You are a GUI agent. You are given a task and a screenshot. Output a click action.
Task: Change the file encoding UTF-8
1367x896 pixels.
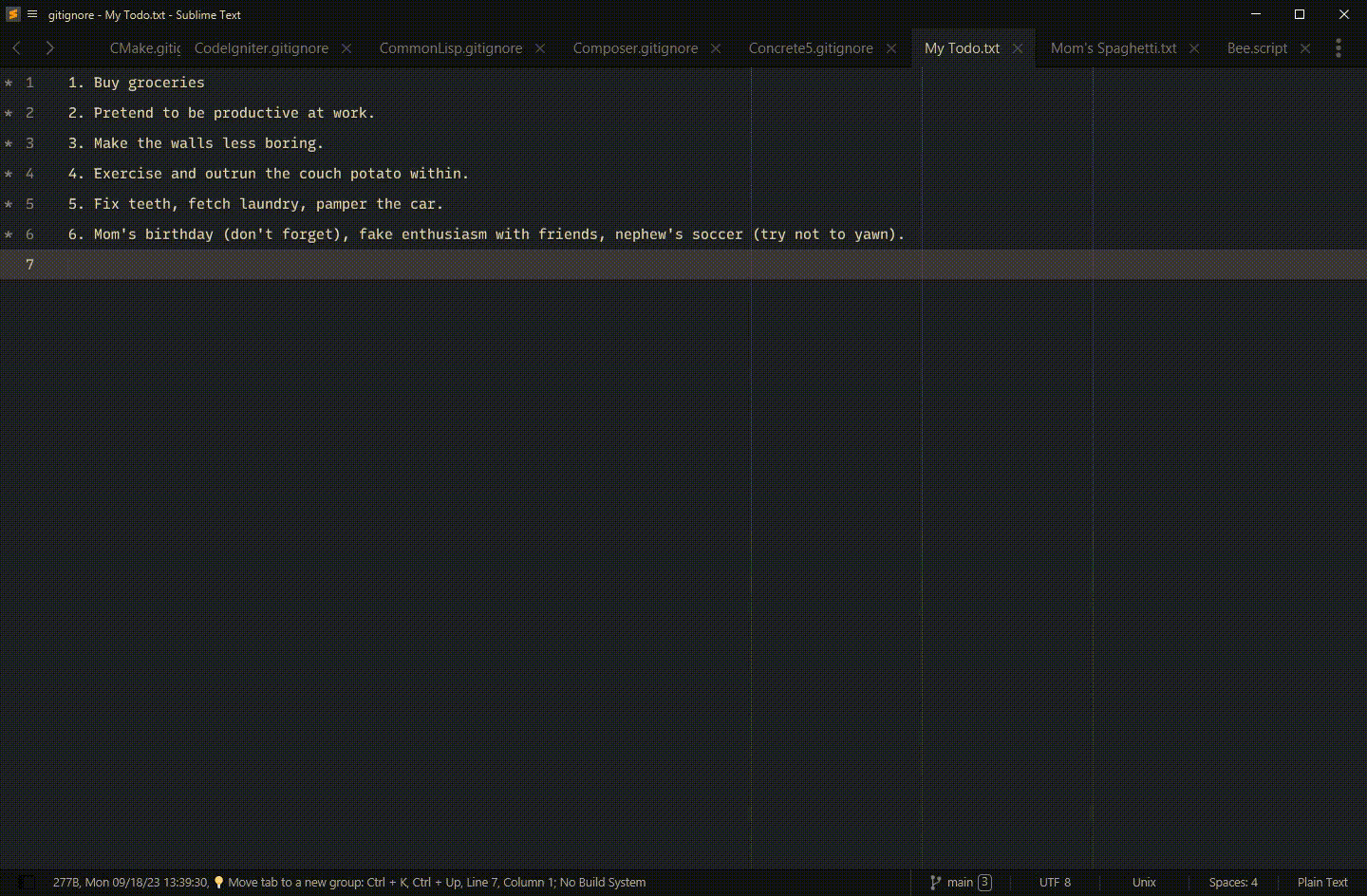point(1055,882)
